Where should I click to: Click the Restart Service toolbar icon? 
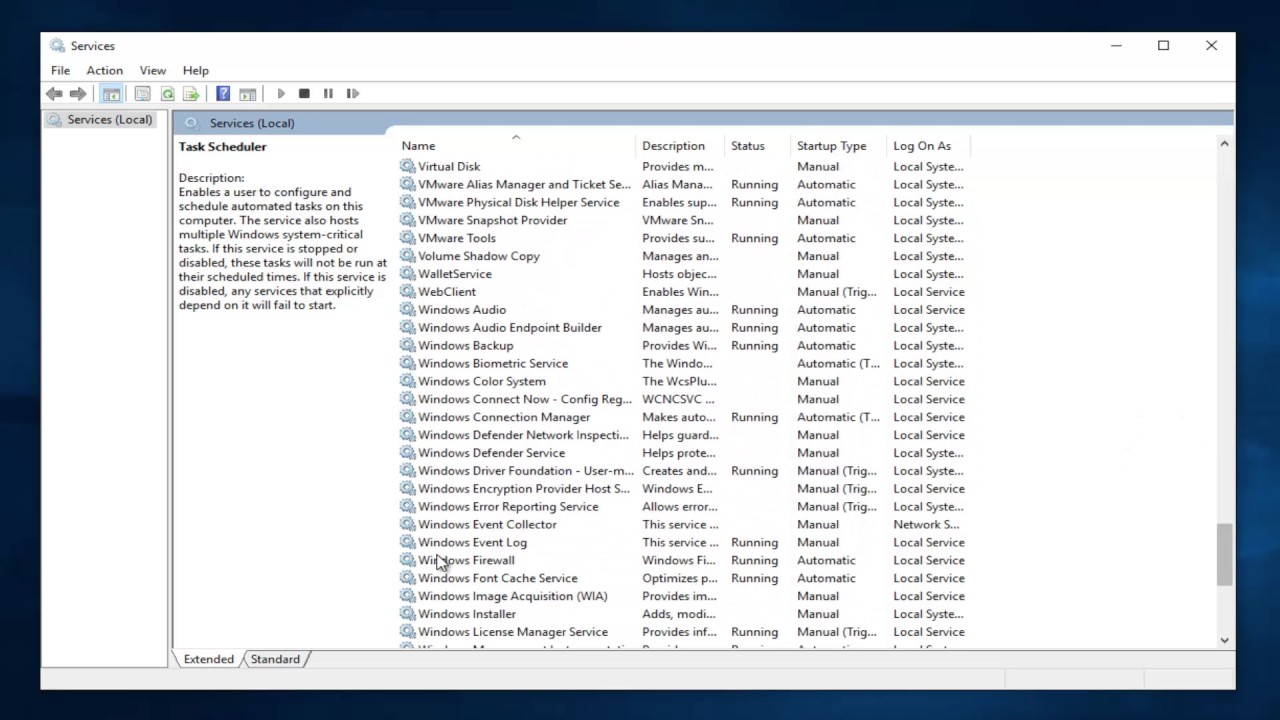pos(353,94)
